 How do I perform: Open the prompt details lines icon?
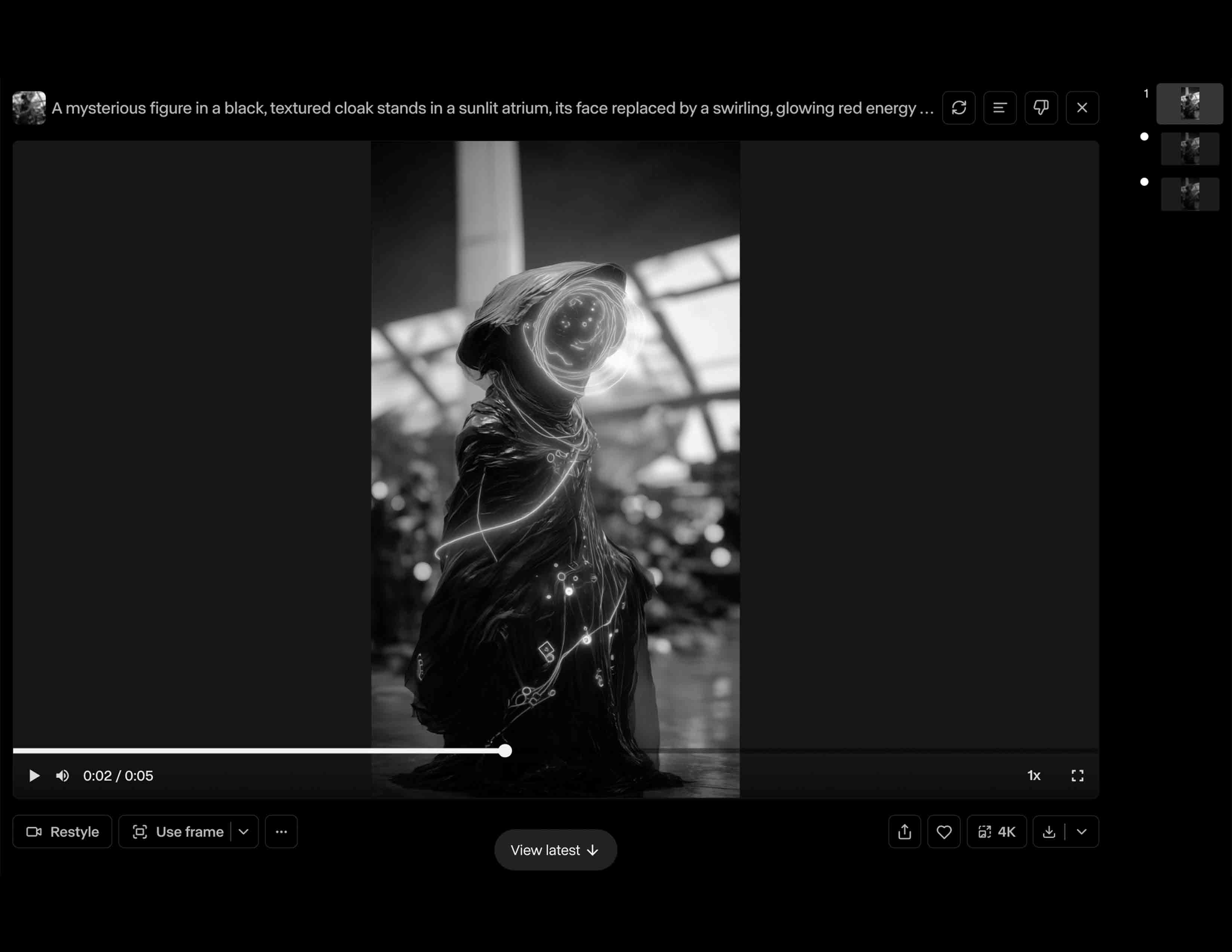click(999, 108)
